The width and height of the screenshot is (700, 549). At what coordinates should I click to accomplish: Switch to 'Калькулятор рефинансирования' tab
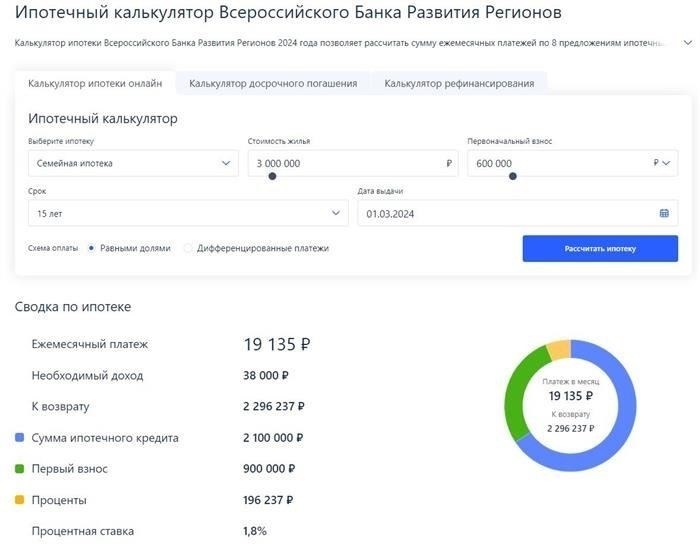tap(459, 83)
